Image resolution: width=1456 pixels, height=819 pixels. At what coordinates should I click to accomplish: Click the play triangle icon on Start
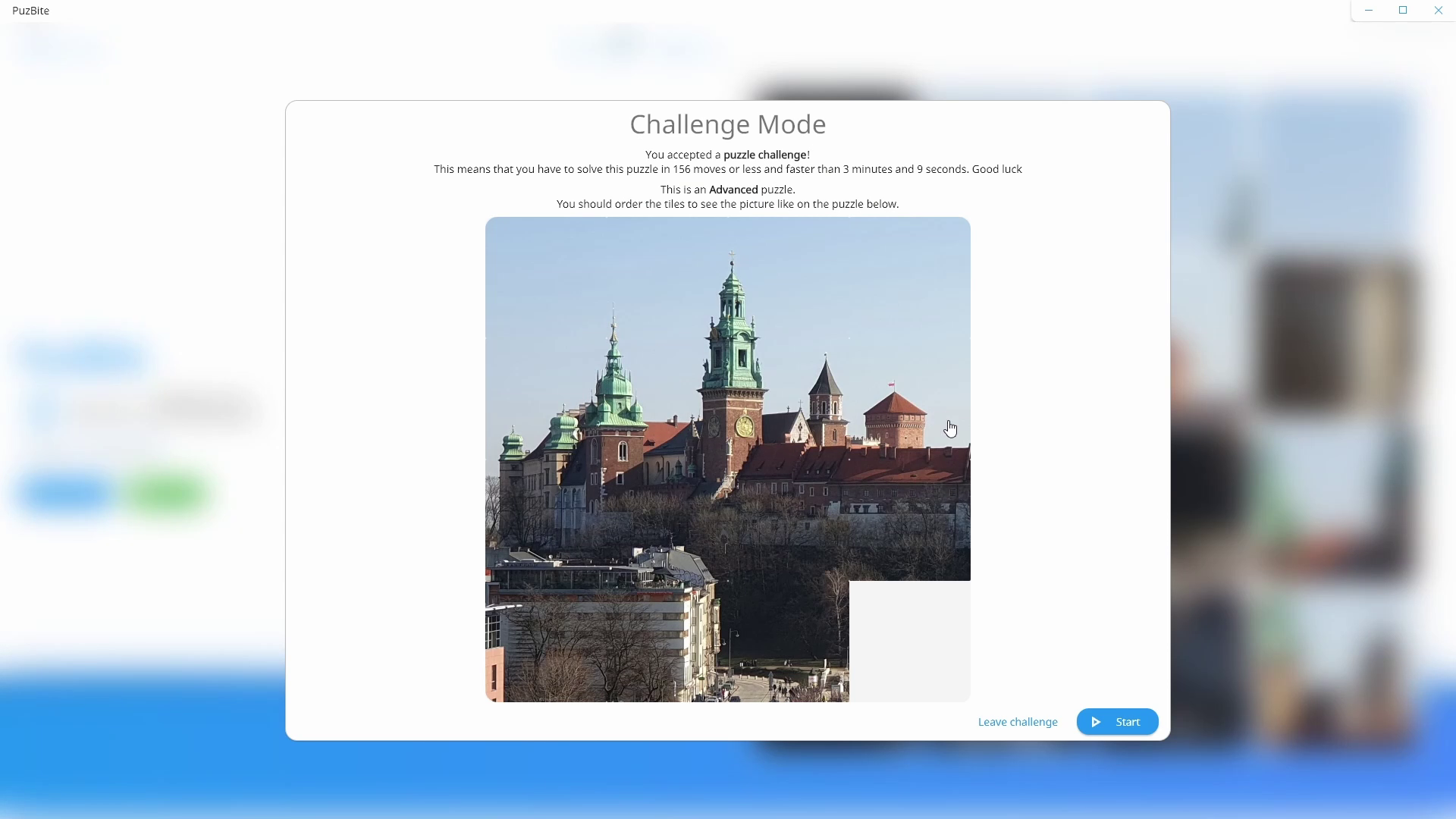coord(1096,722)
